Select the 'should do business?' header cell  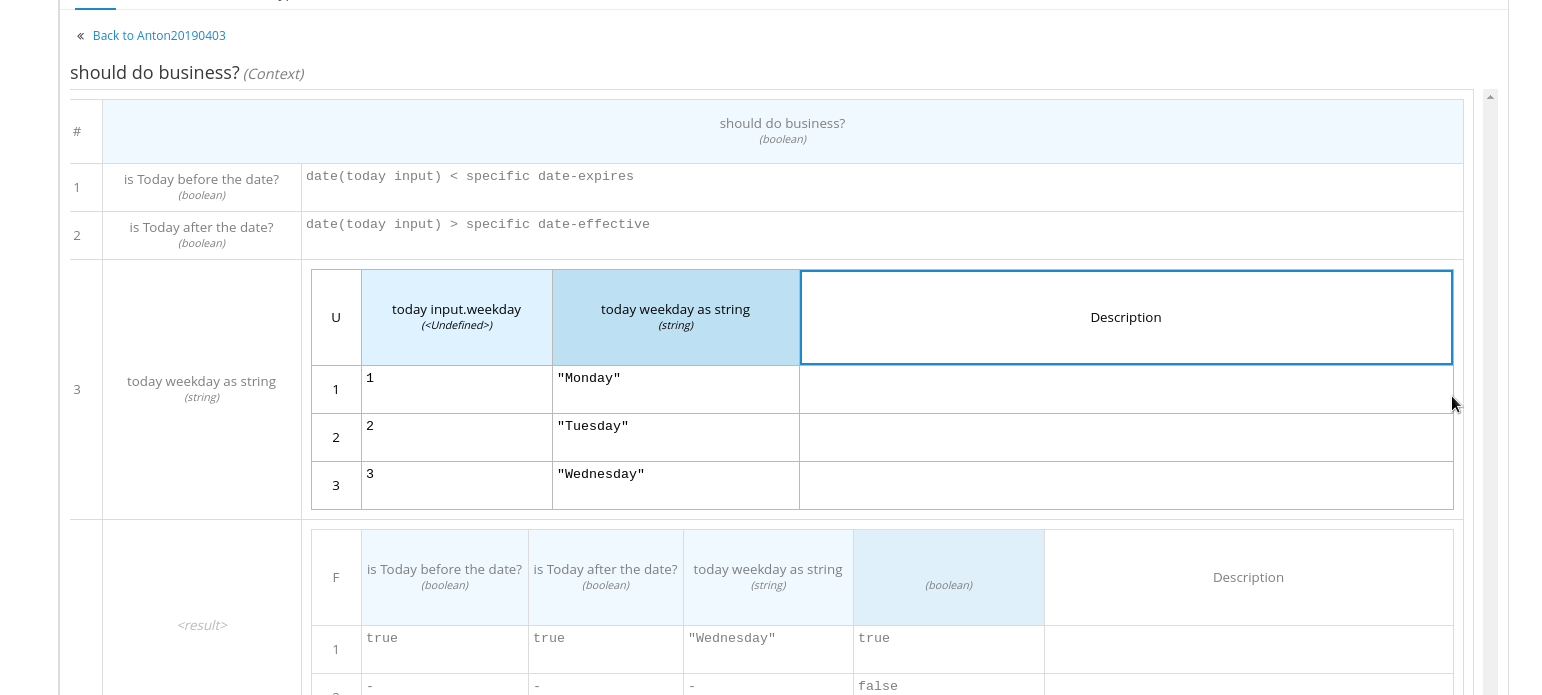[x=782, y=131]
